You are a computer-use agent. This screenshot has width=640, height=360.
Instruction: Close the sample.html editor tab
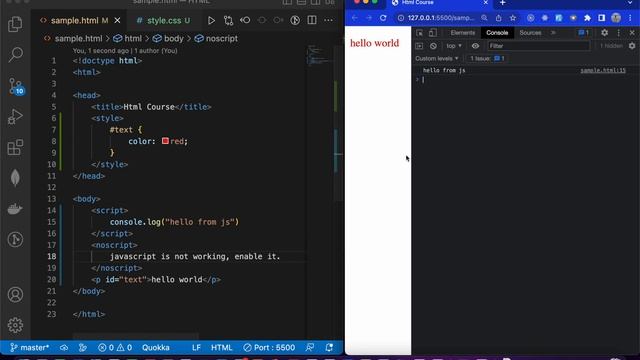pos(118,20)
